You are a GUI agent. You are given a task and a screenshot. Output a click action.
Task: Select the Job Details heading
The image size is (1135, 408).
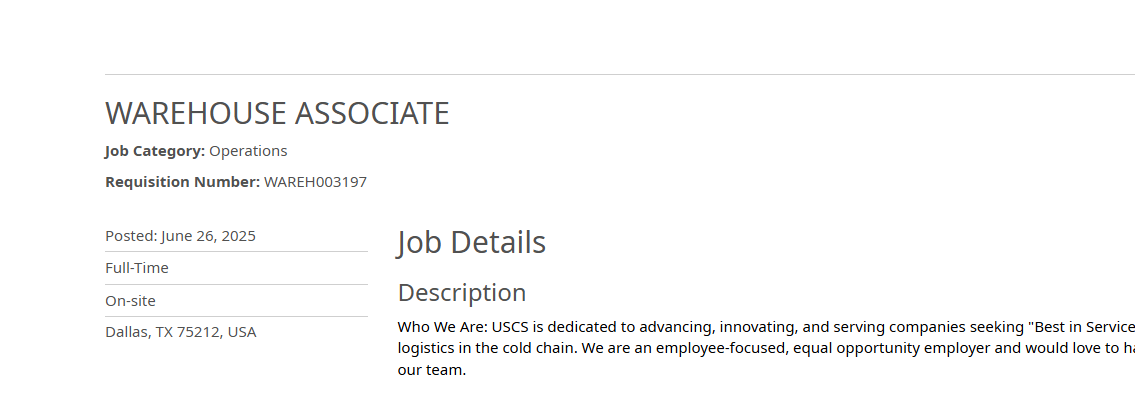click(472, 242)
